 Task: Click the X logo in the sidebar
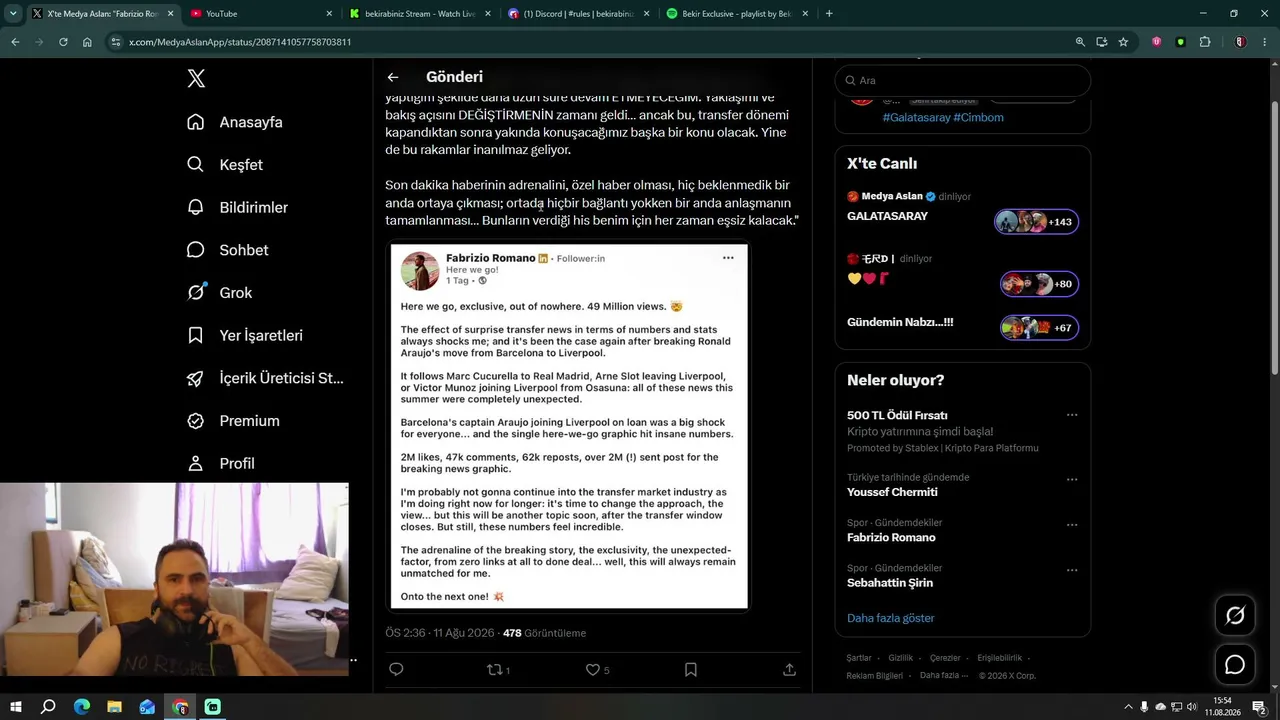point(196,79)
